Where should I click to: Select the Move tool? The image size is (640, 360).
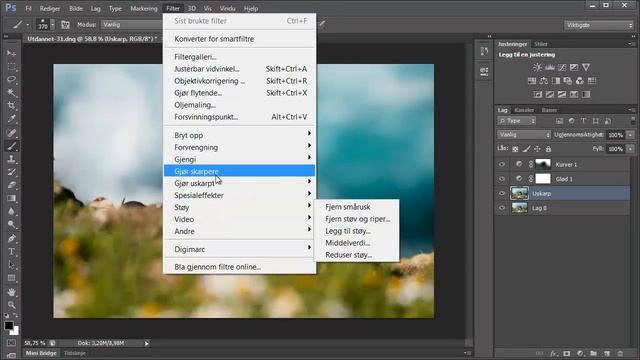click(11, 53)
